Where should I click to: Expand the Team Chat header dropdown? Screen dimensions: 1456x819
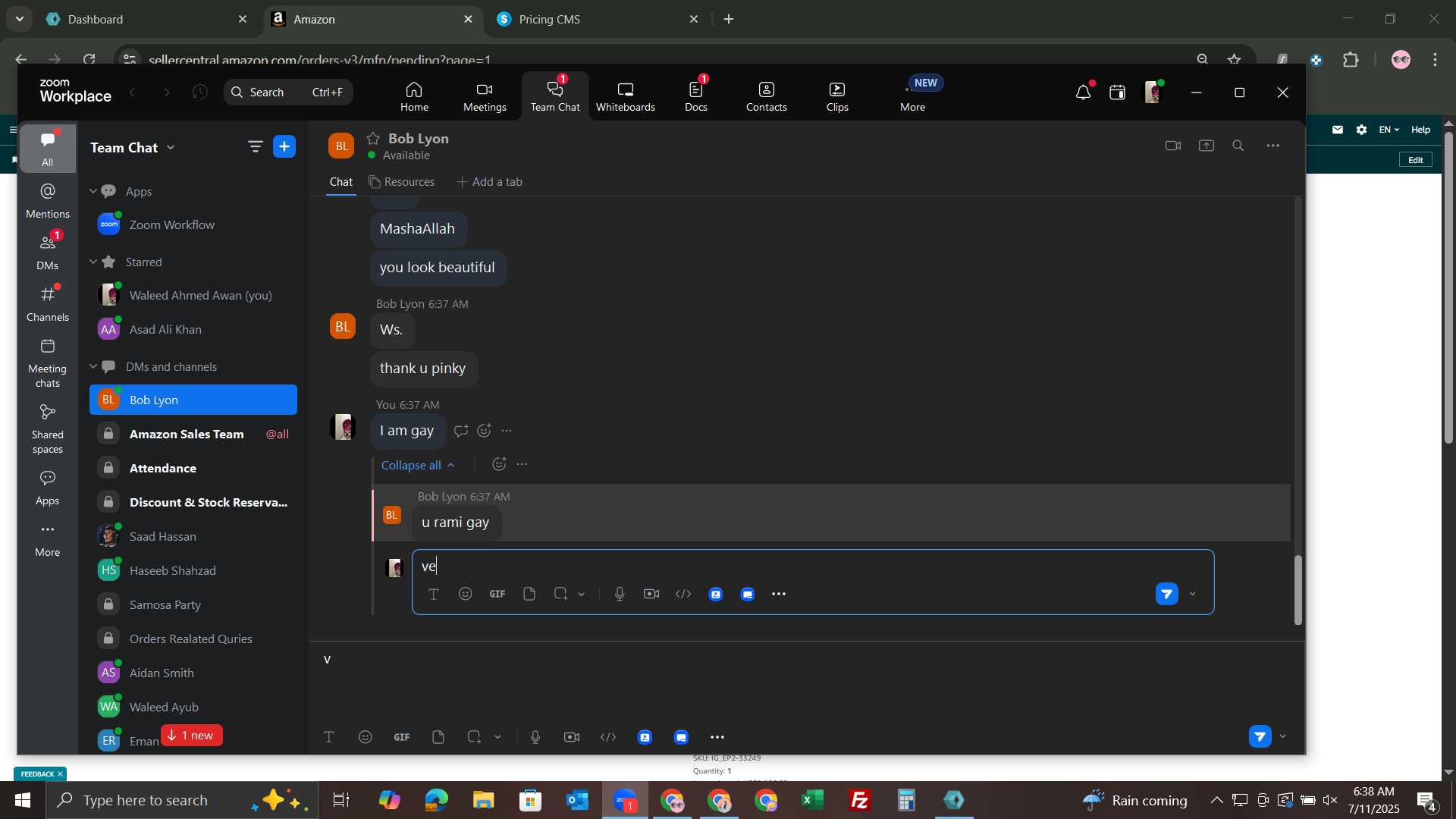click(x=171, y=147)
